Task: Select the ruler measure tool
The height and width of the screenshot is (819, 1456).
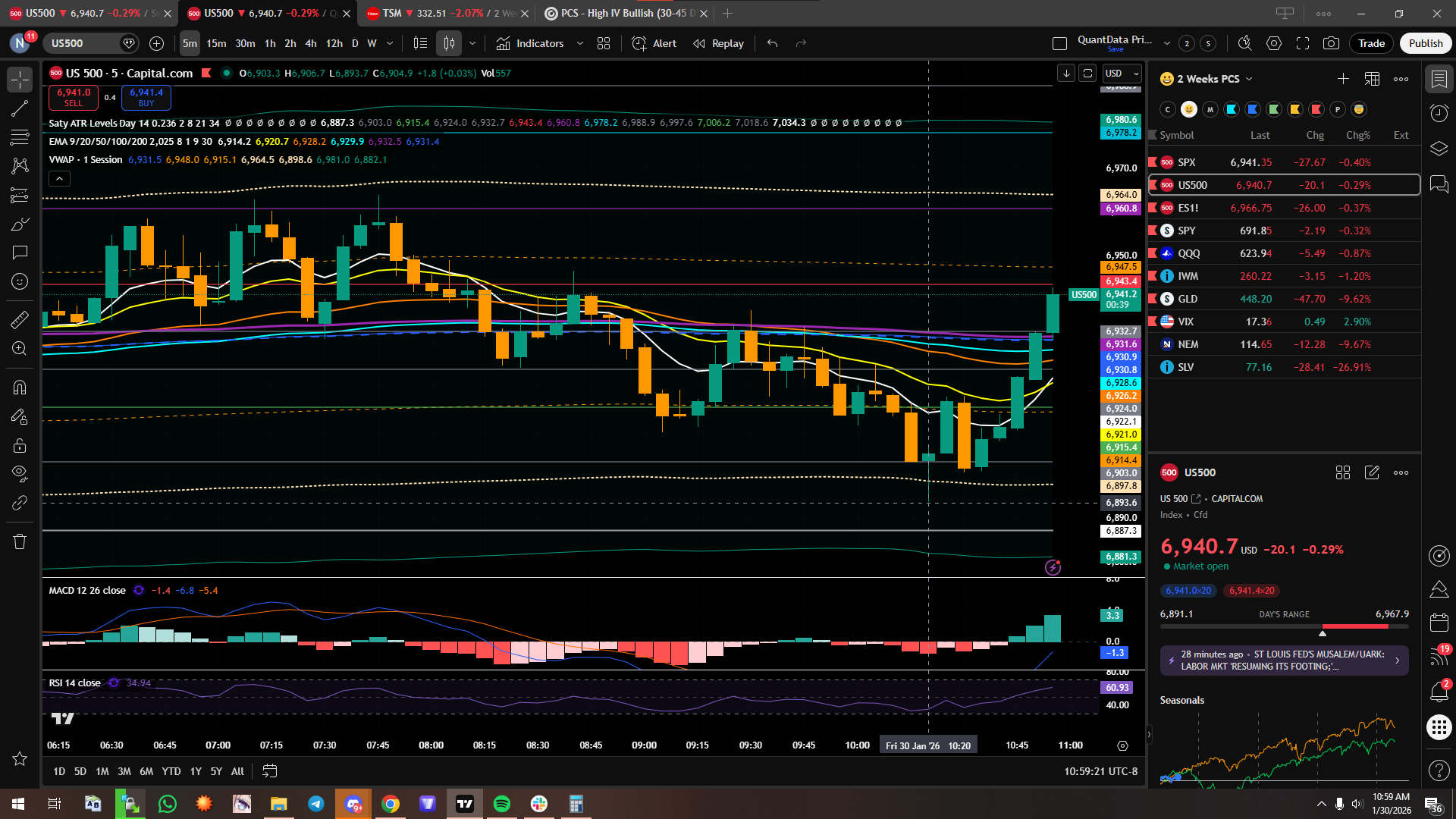Action: pyautogui.click(x=20, y=319)
